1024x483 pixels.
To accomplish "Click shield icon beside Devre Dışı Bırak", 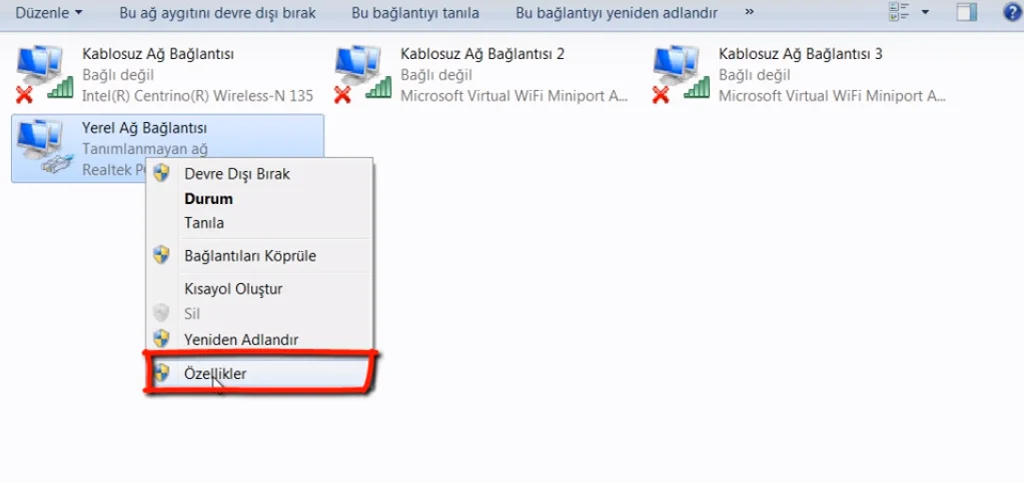I will coord(161,173).
